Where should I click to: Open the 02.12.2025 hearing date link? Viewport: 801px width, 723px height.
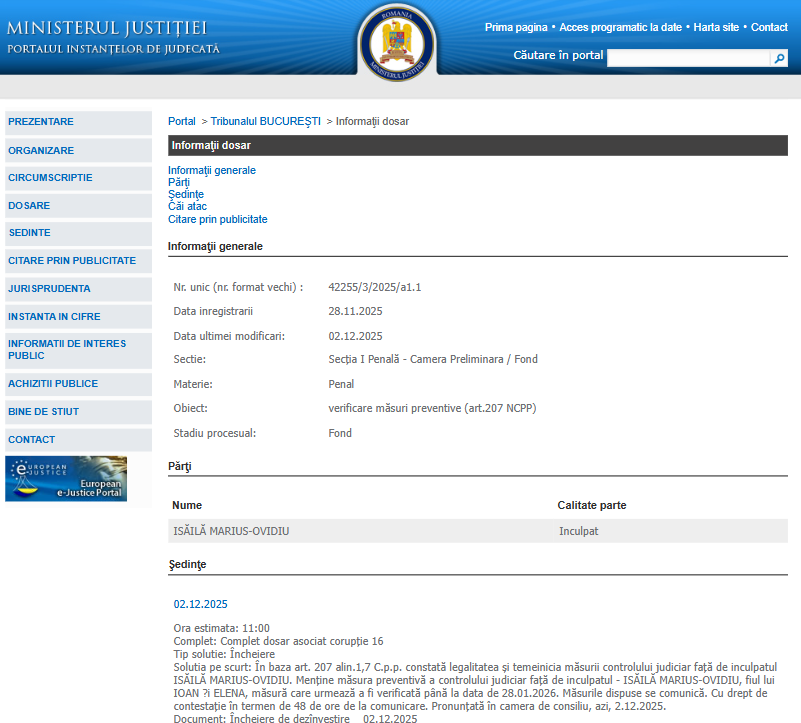pyautogui.click(x=201, y=604)
